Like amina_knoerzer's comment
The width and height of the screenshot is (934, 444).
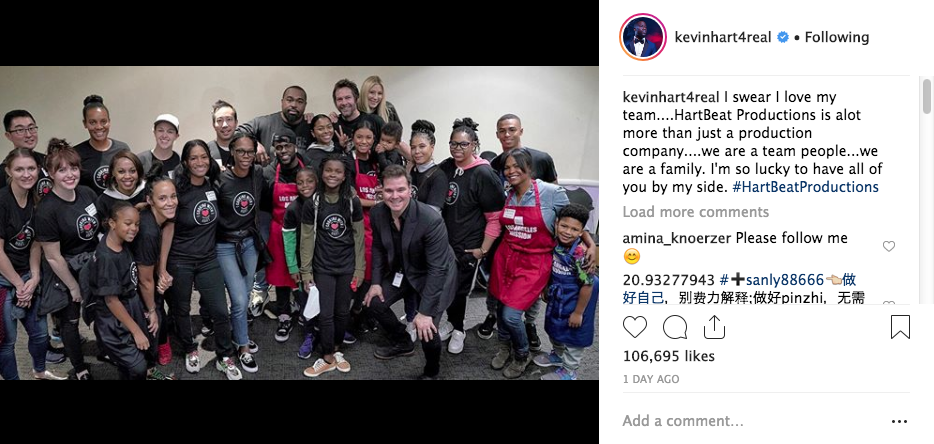pyautogui.click(x=888, y=246)
